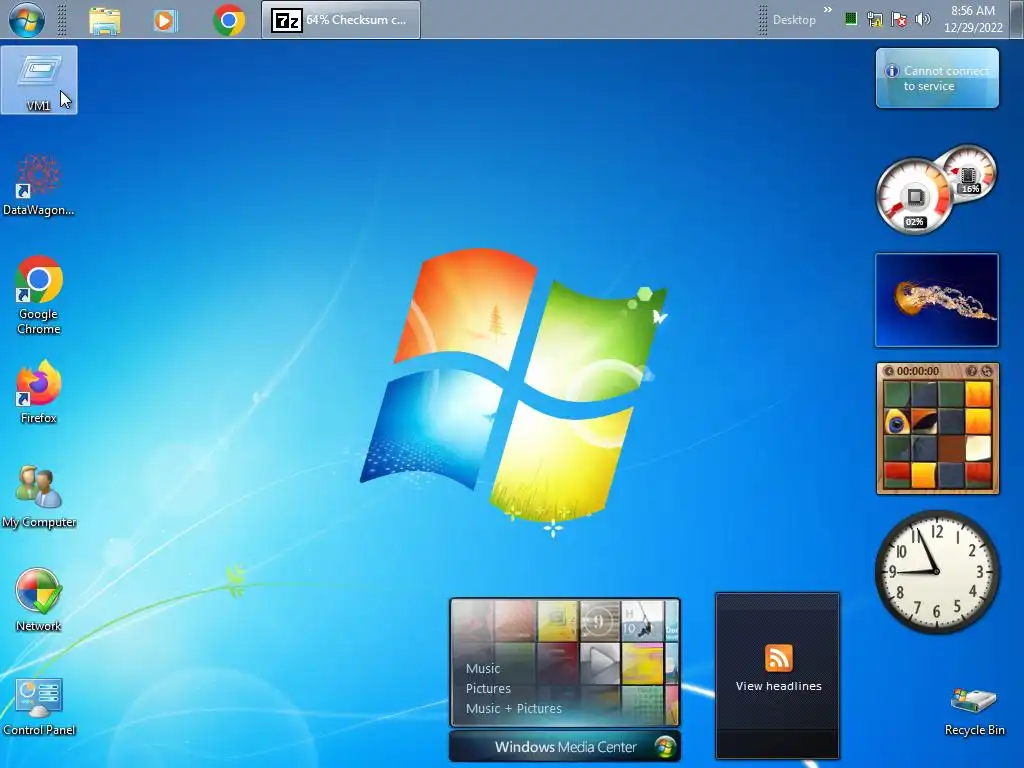Viewport: 1024px width, 768px height.
Task: Click the jellyfish slide show gadget
Action: (937, 300)
